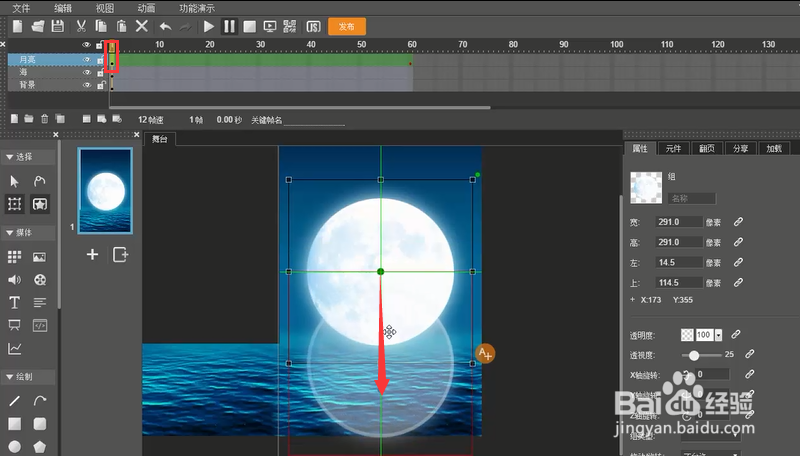
Task: Toggle visibility of the 海 layer
Action: [x=86, y=72]
